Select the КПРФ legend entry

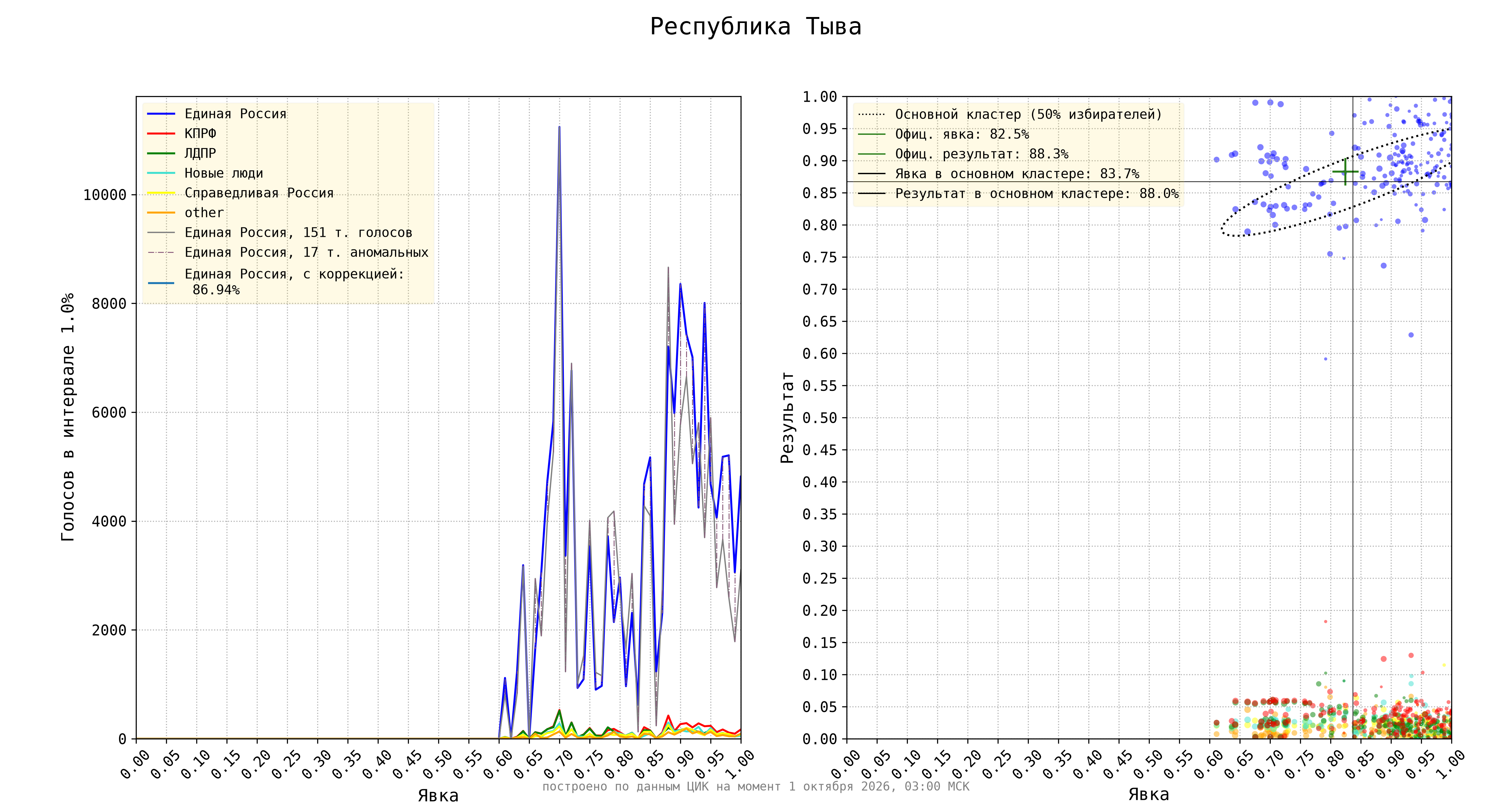181,134
